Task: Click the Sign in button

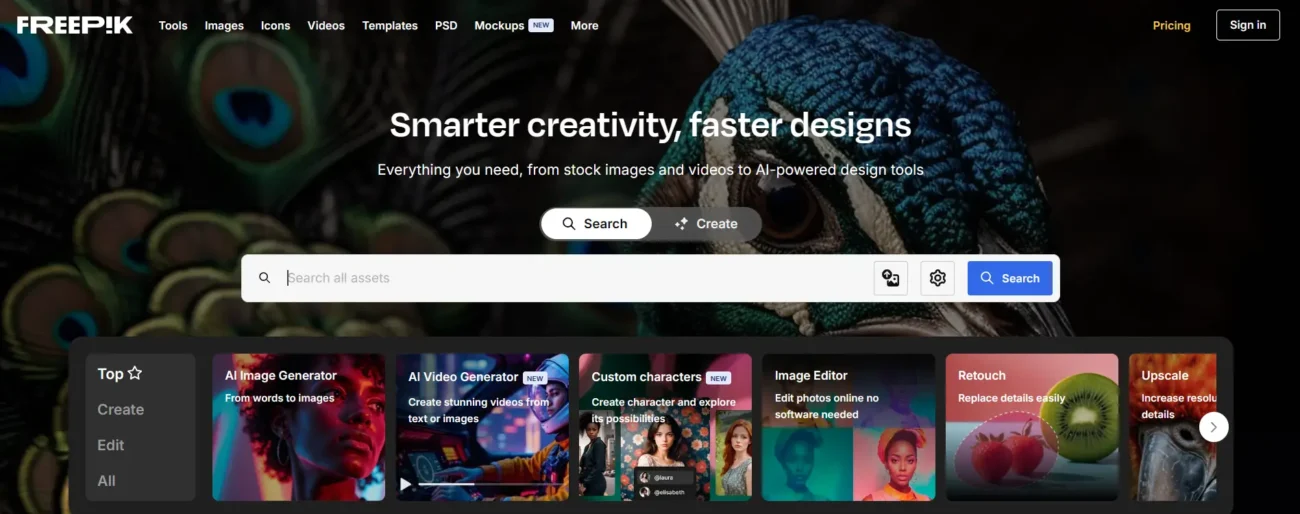Action: 1248,25
